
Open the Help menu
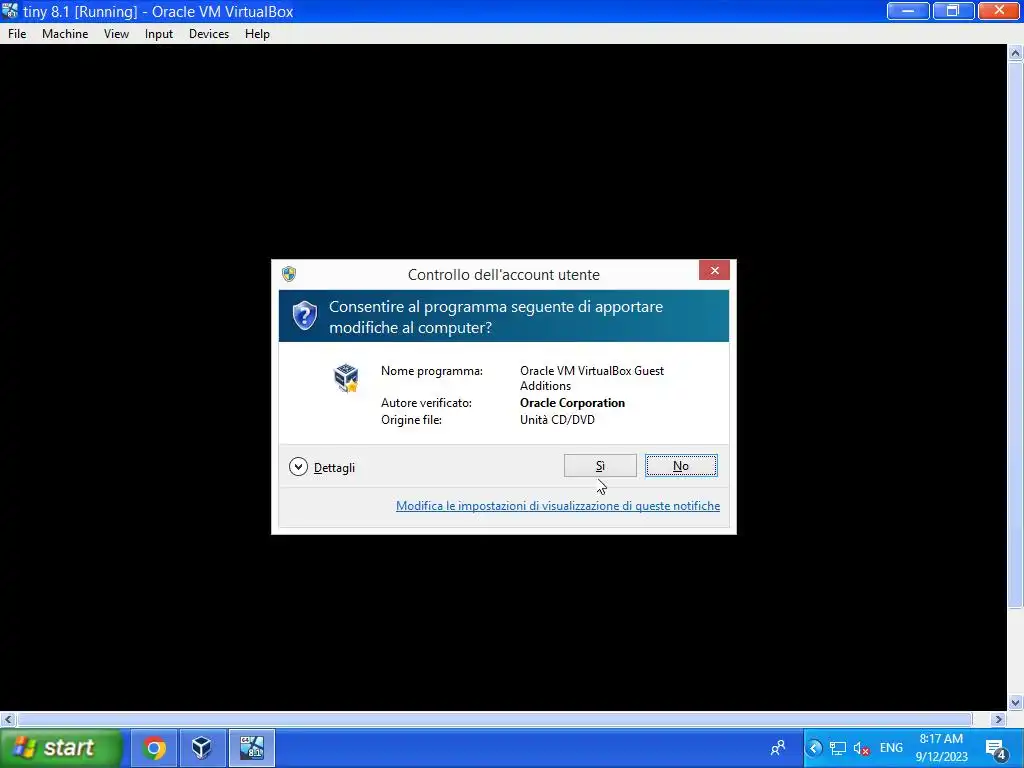click(257, 33)
